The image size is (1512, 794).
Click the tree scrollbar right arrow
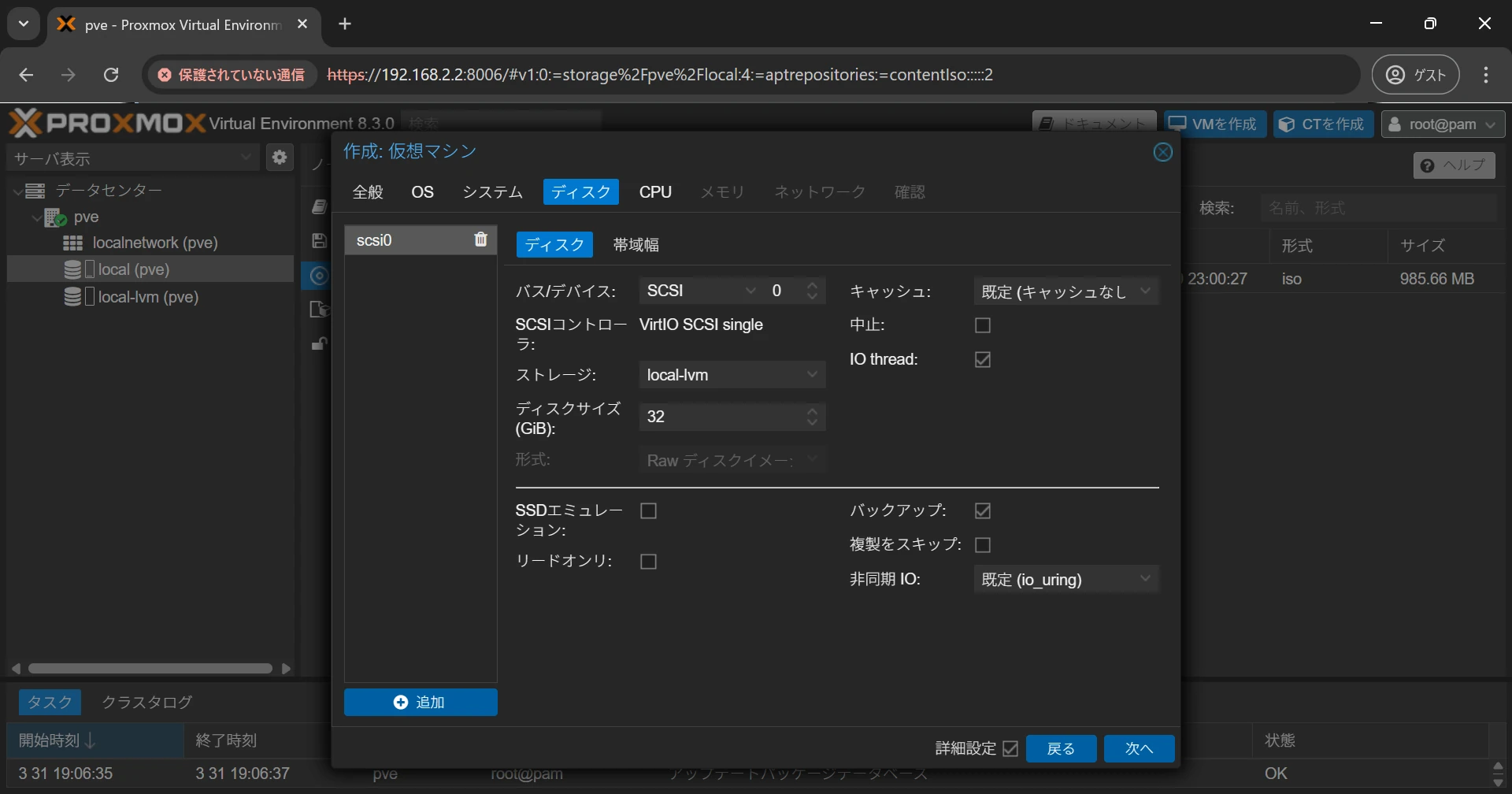[287, 669]
